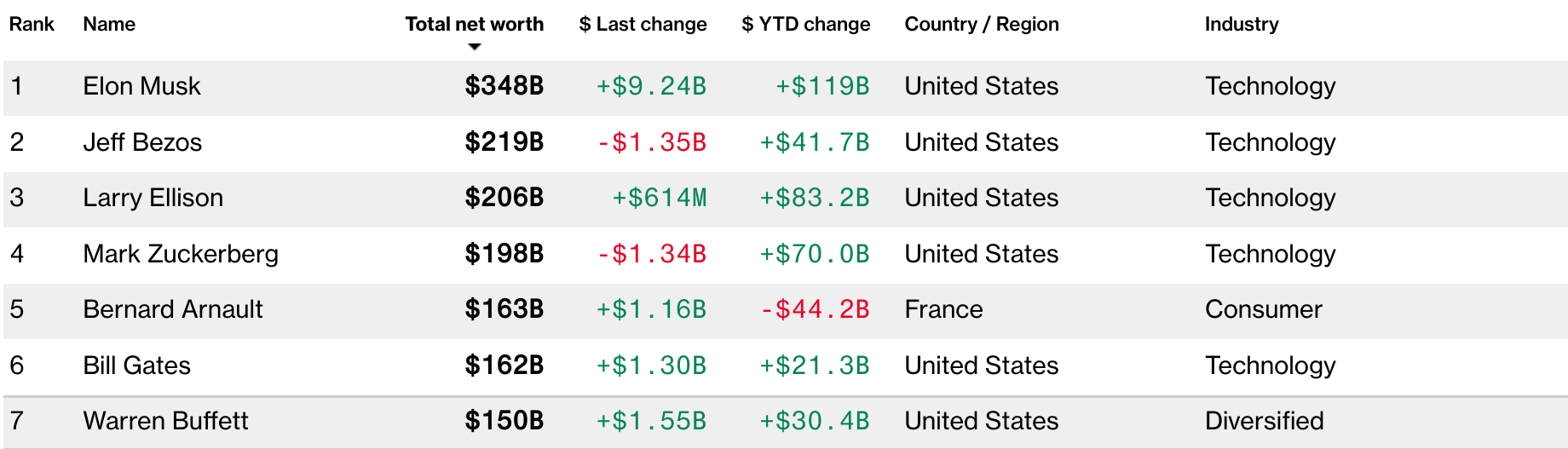Viewport: 1568px width, 449px height.
Task: Click the sort arrow under Total net worth
Action: coord(475,47)
